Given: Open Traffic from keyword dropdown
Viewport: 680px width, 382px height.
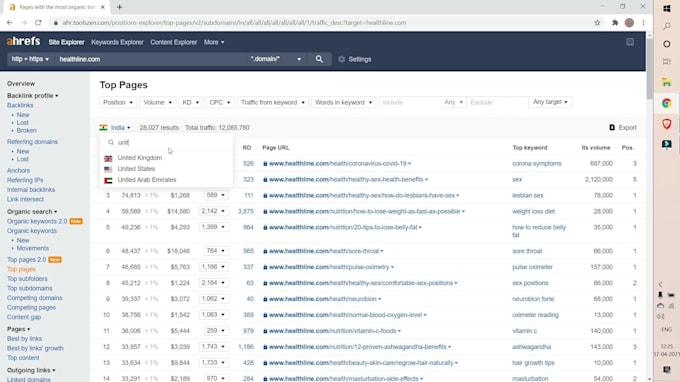Looking at the screenshot, I should (x=273, y=102).
